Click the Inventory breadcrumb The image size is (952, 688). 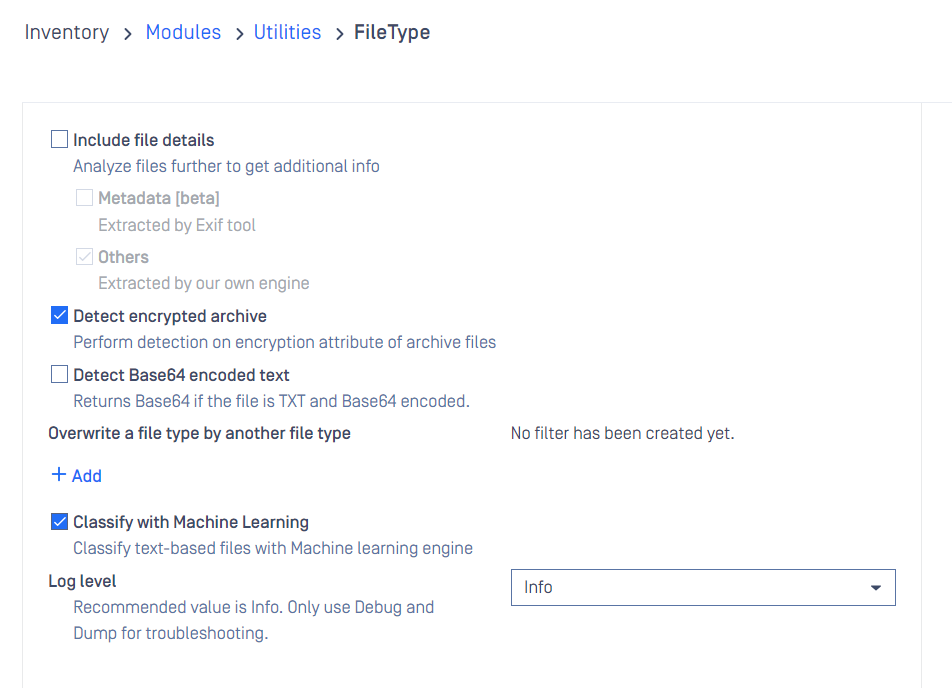coord(67,32)
